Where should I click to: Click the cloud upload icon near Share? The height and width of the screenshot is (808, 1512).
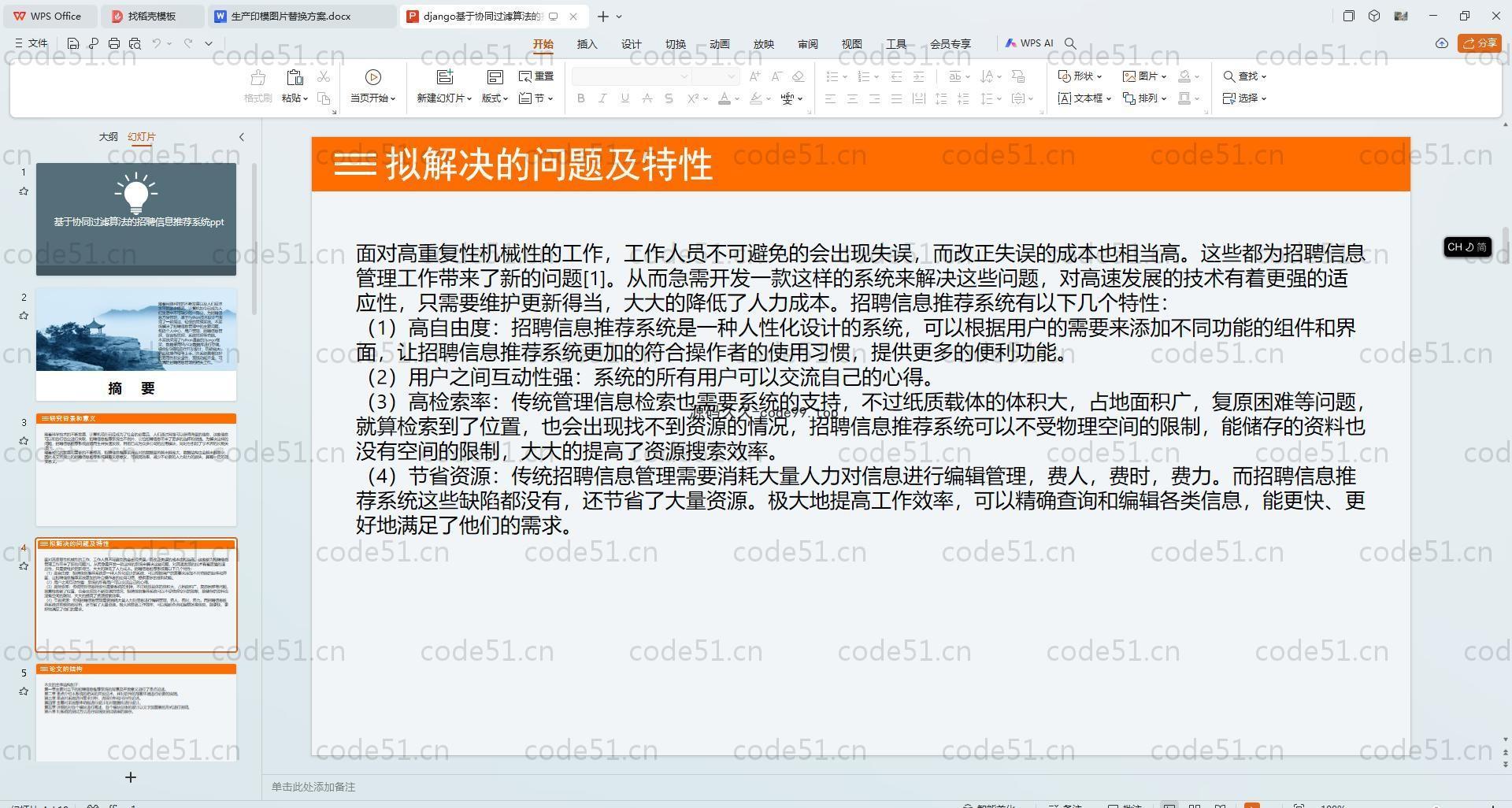click(x=1442, y=43)
